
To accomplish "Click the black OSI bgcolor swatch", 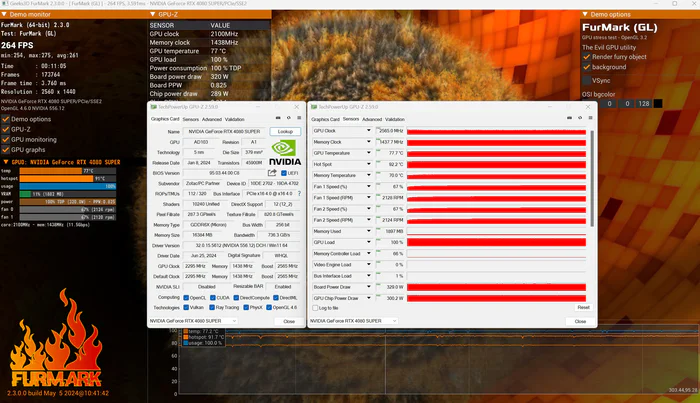I will (x=658, y=104).
